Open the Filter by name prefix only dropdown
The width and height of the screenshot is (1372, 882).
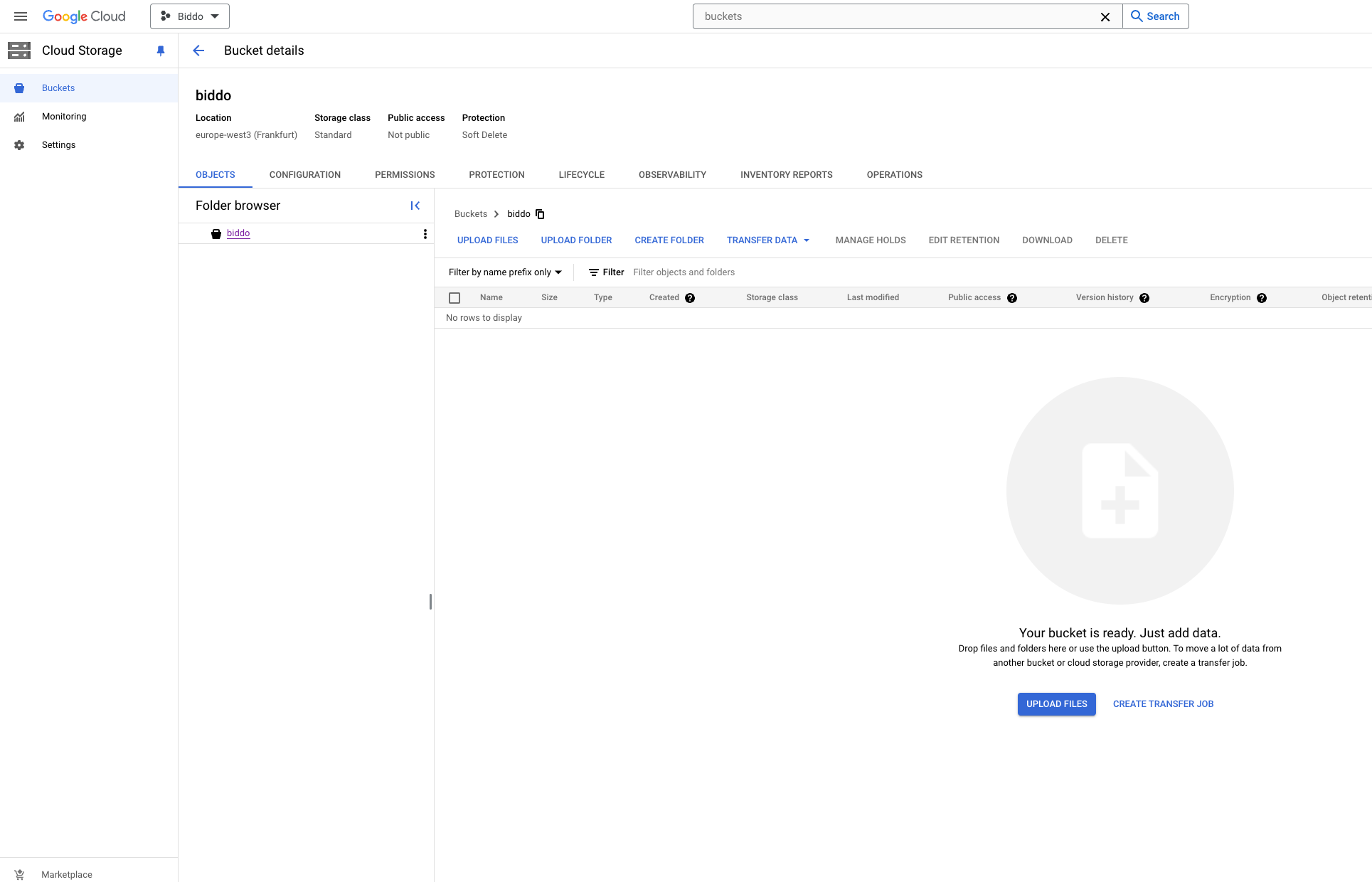click(505, 272)
